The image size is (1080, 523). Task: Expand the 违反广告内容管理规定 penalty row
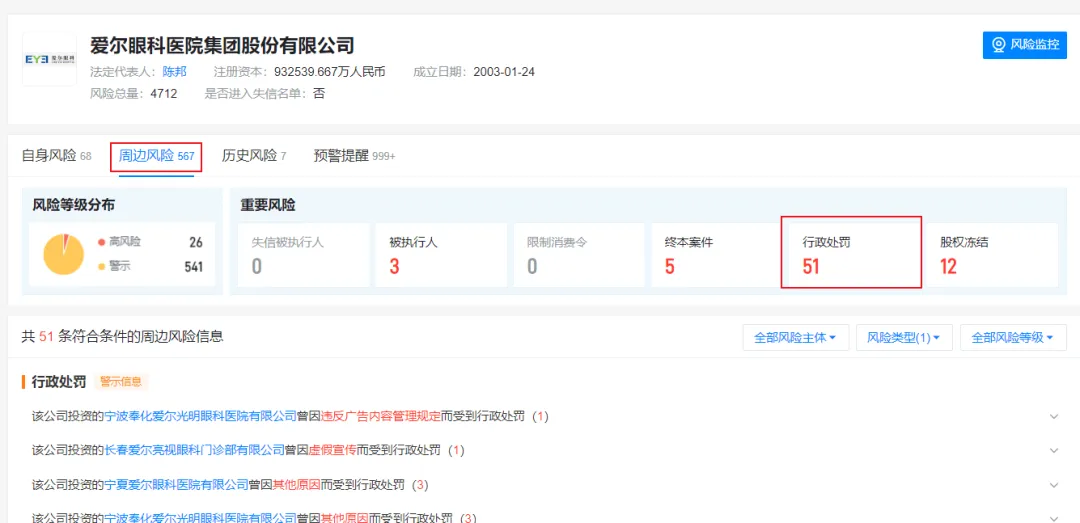click(x=1053, y=416)
